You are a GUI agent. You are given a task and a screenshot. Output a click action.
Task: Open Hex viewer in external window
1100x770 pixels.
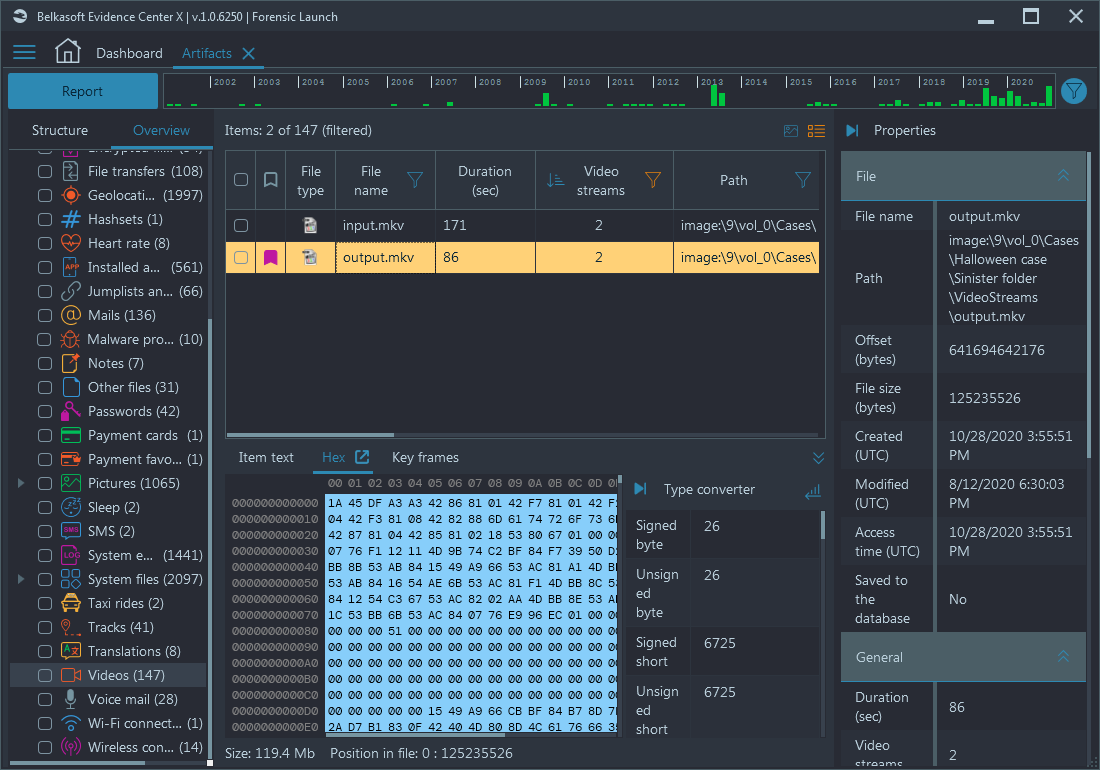pos(362,457)
